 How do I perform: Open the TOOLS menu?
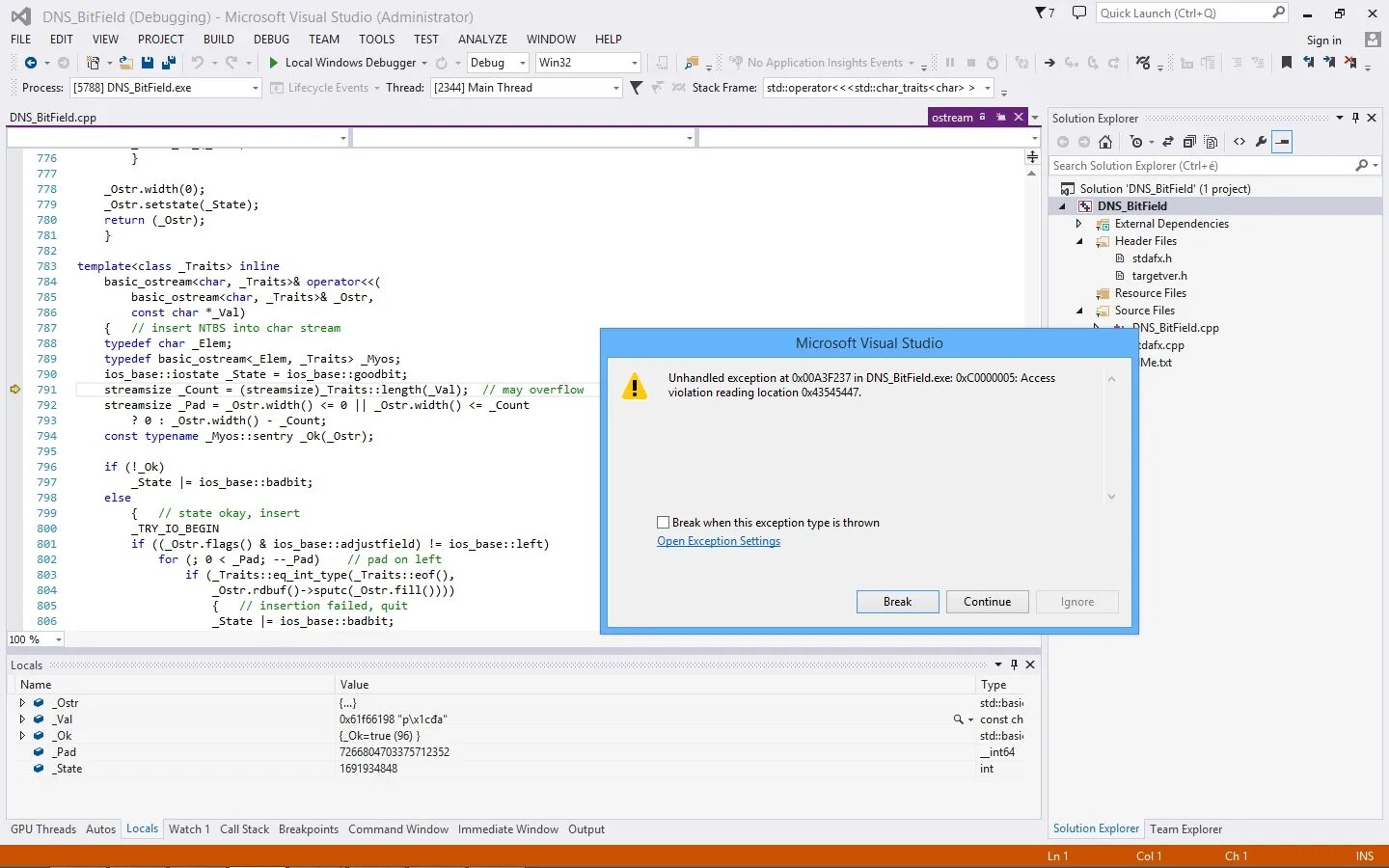[376, 40]
